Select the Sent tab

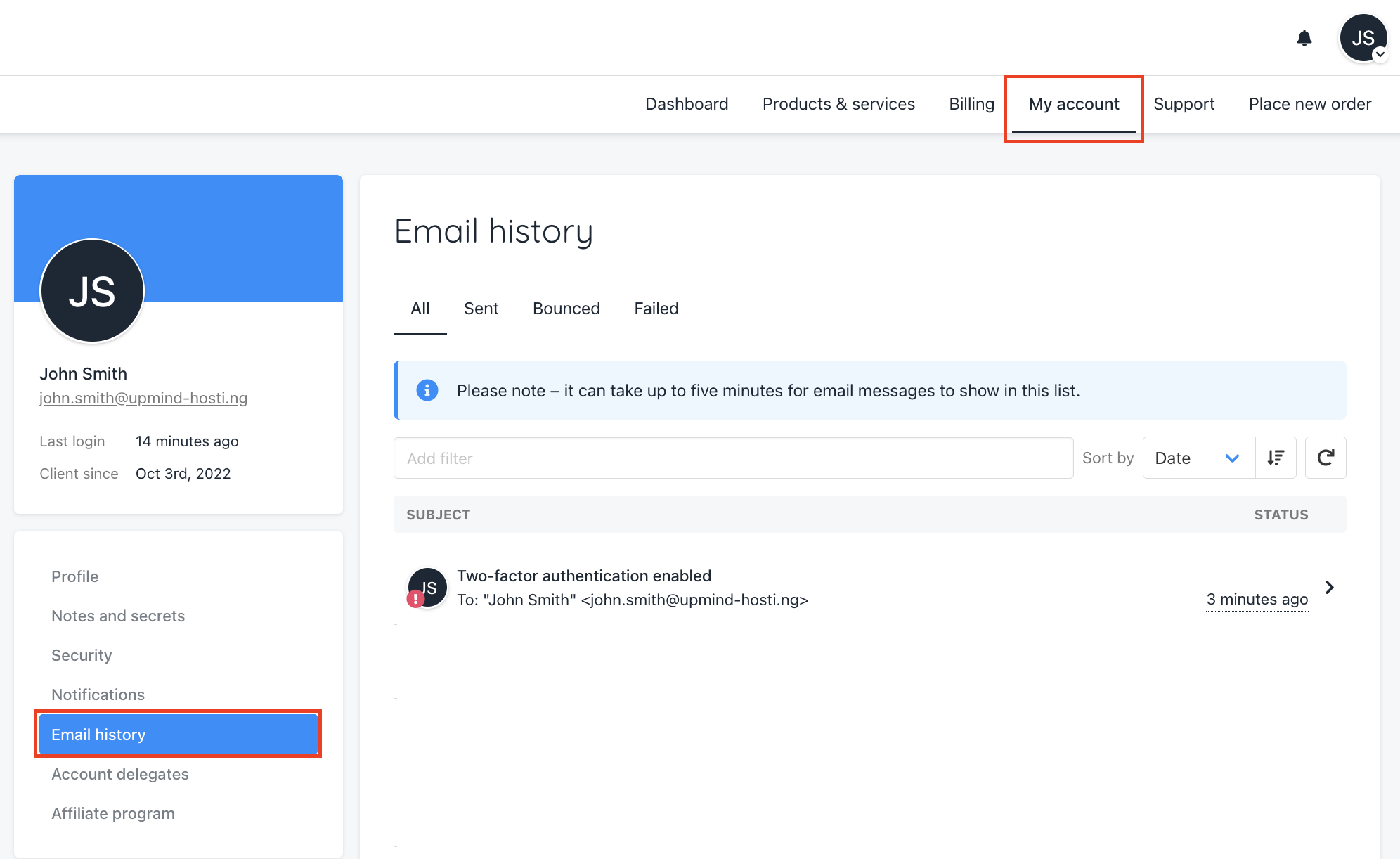(481, 309)
